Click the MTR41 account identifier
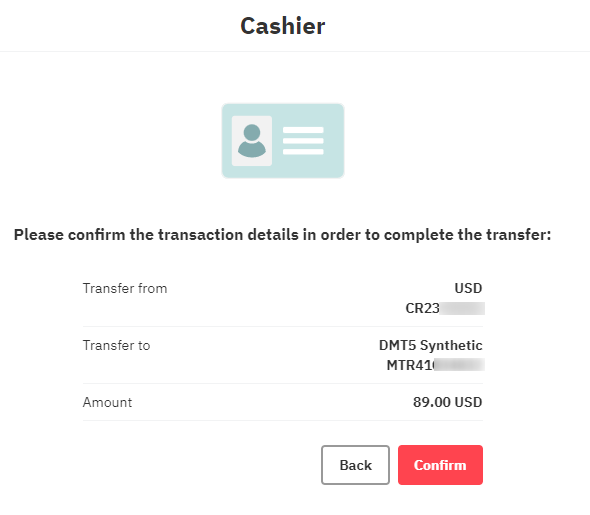The height and width of the screenshot is (515, 590). (x=435, y=365)
